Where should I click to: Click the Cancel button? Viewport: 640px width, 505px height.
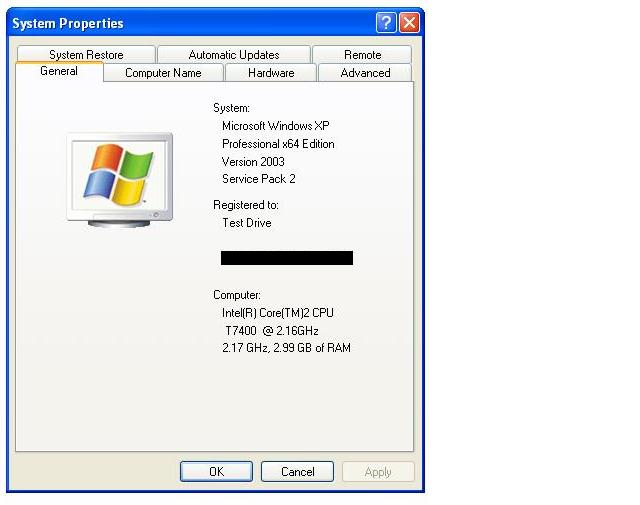pos(297,472)
